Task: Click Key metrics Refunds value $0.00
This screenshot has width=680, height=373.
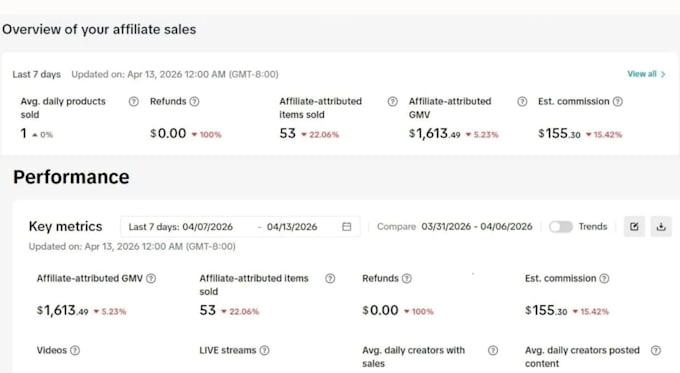Action: point(380,311)
